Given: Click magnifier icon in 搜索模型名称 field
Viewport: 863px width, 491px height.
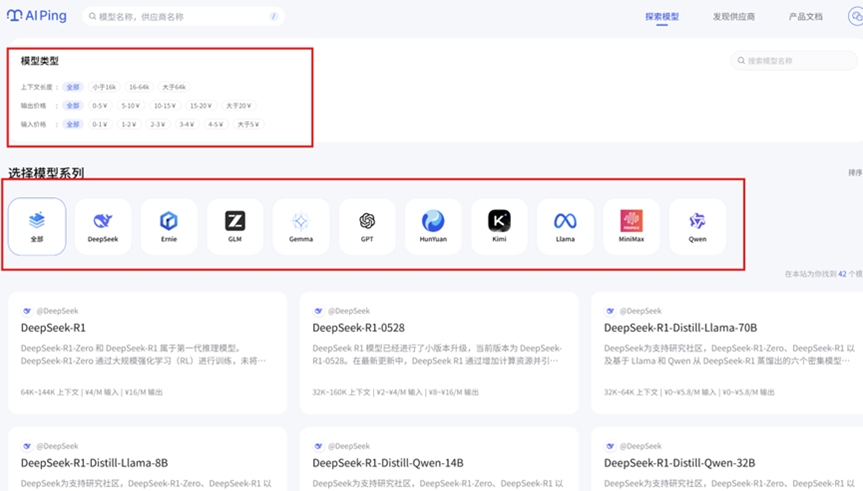Looking at the screenshot, I should (741, 61).
